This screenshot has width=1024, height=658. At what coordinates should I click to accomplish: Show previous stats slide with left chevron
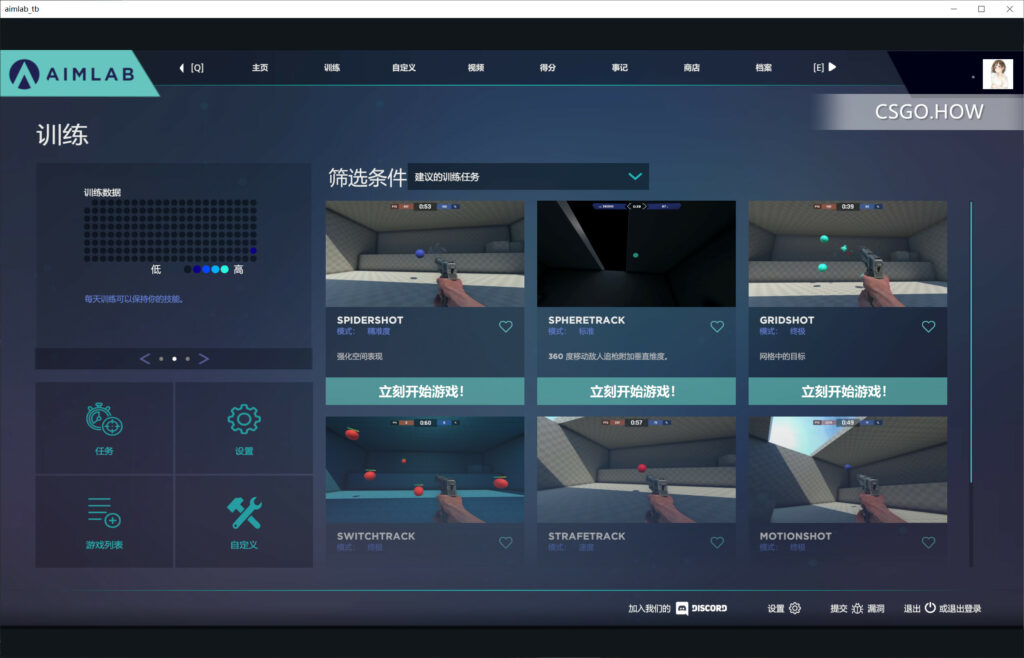coord(145,358)
